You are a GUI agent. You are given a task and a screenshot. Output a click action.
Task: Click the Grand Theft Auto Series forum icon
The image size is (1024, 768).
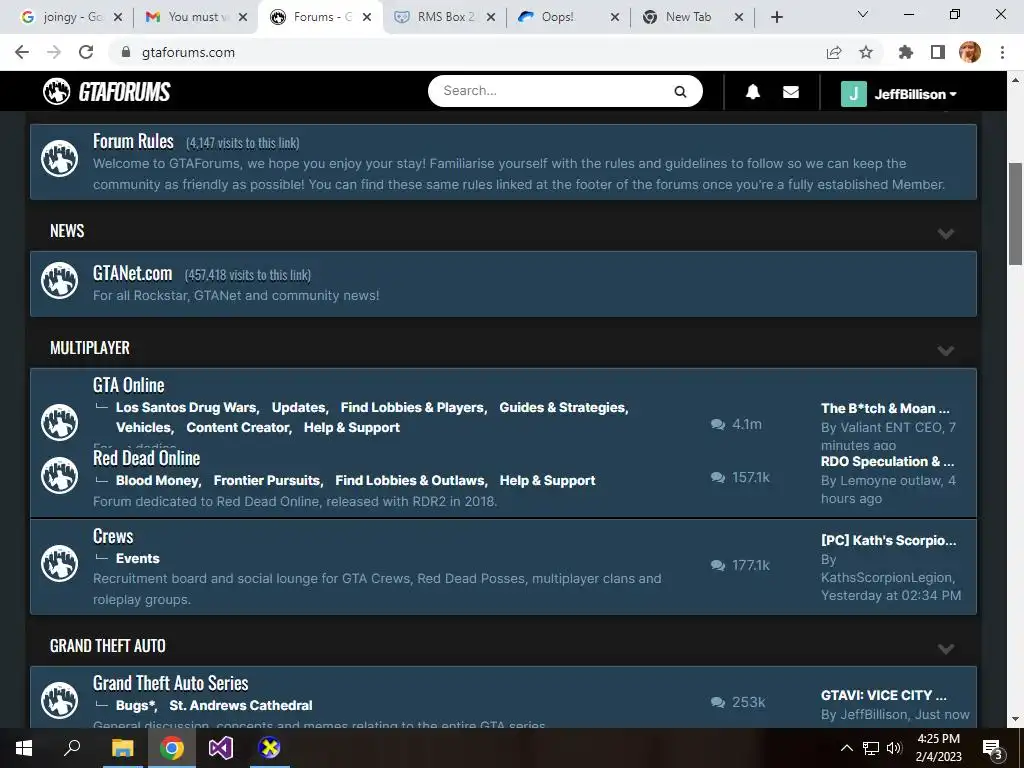(x=59, y=699)
